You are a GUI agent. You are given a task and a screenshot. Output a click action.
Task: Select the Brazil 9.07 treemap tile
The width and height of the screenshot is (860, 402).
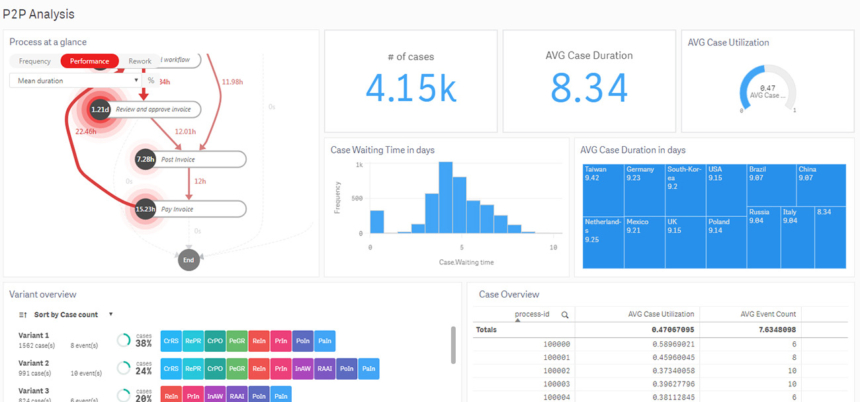[771, 184]
